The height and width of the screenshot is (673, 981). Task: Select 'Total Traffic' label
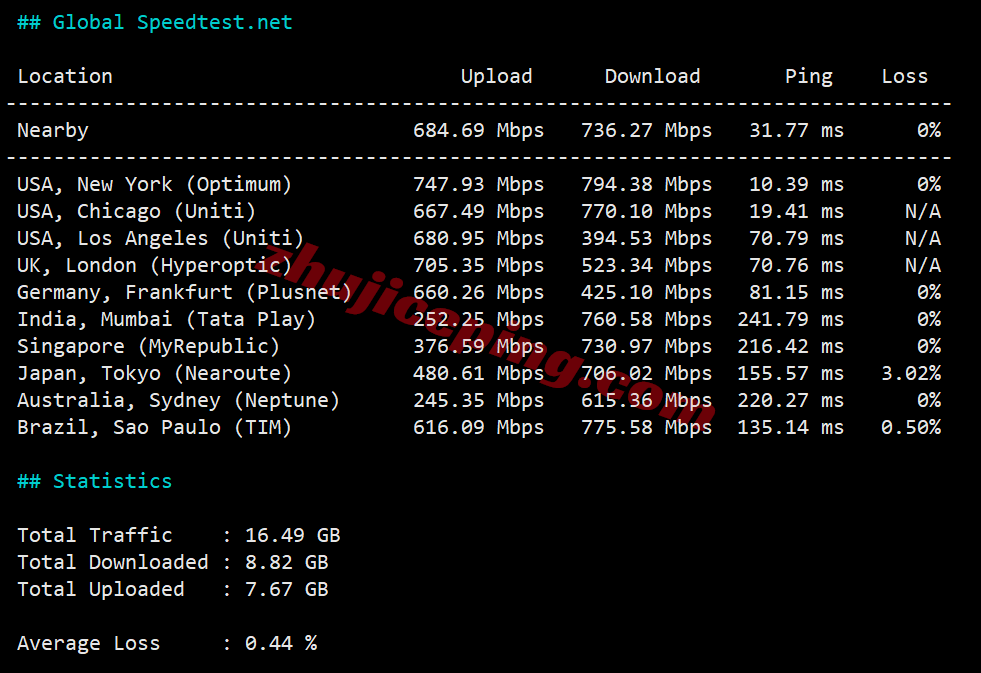94,535
